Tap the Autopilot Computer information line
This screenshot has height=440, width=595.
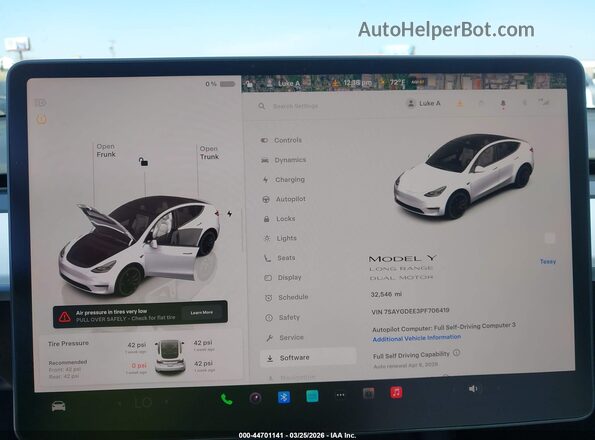(x=444, y=327)
